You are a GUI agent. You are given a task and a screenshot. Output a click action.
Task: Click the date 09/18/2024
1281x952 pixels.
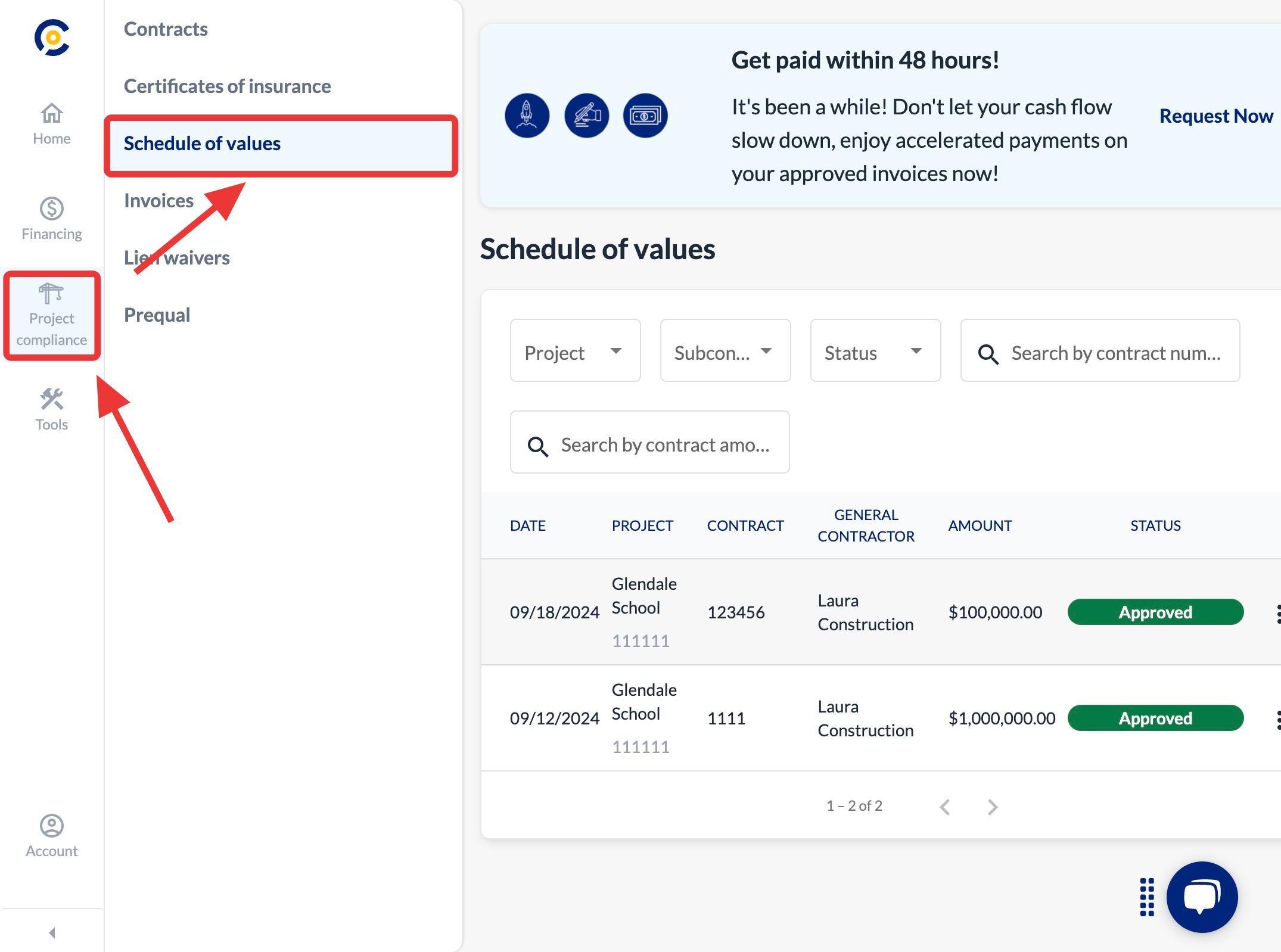[x=554, y=612]
